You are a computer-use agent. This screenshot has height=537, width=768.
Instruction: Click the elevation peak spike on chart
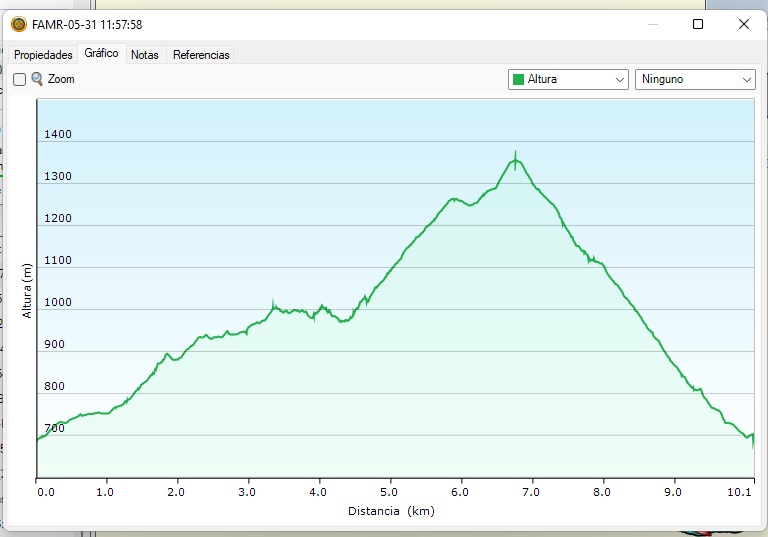[x=515, y=157]
